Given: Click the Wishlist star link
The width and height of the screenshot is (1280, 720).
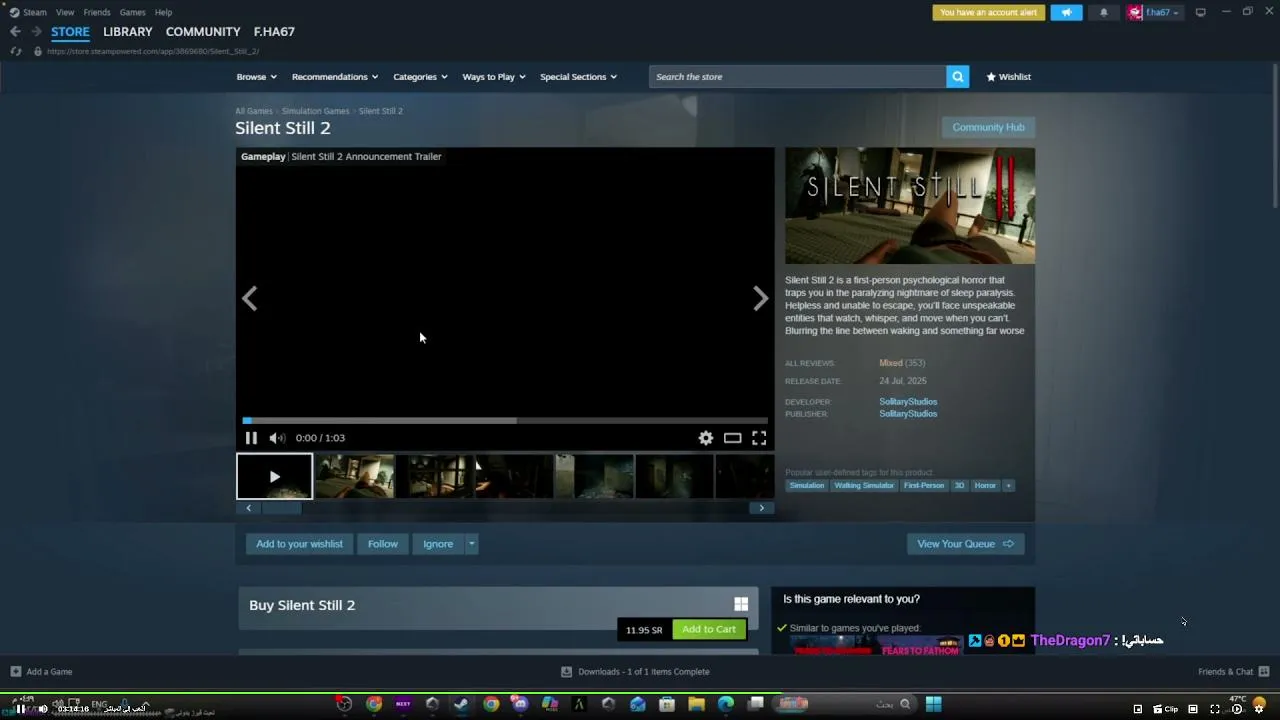Looking at the screenshot, I should 1008,77.
